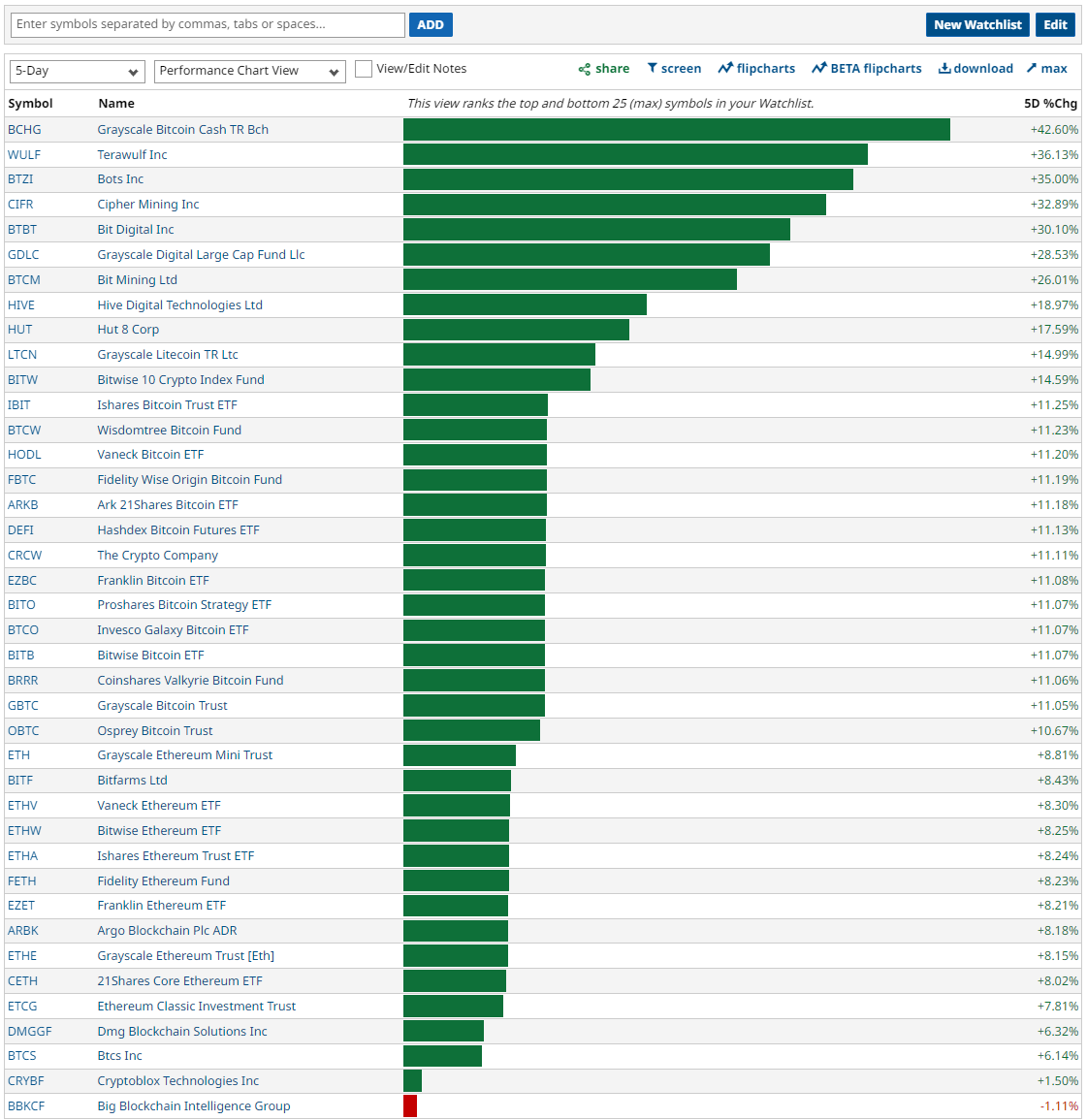
Task: Download the watchlist data
Action: (975, 69)
